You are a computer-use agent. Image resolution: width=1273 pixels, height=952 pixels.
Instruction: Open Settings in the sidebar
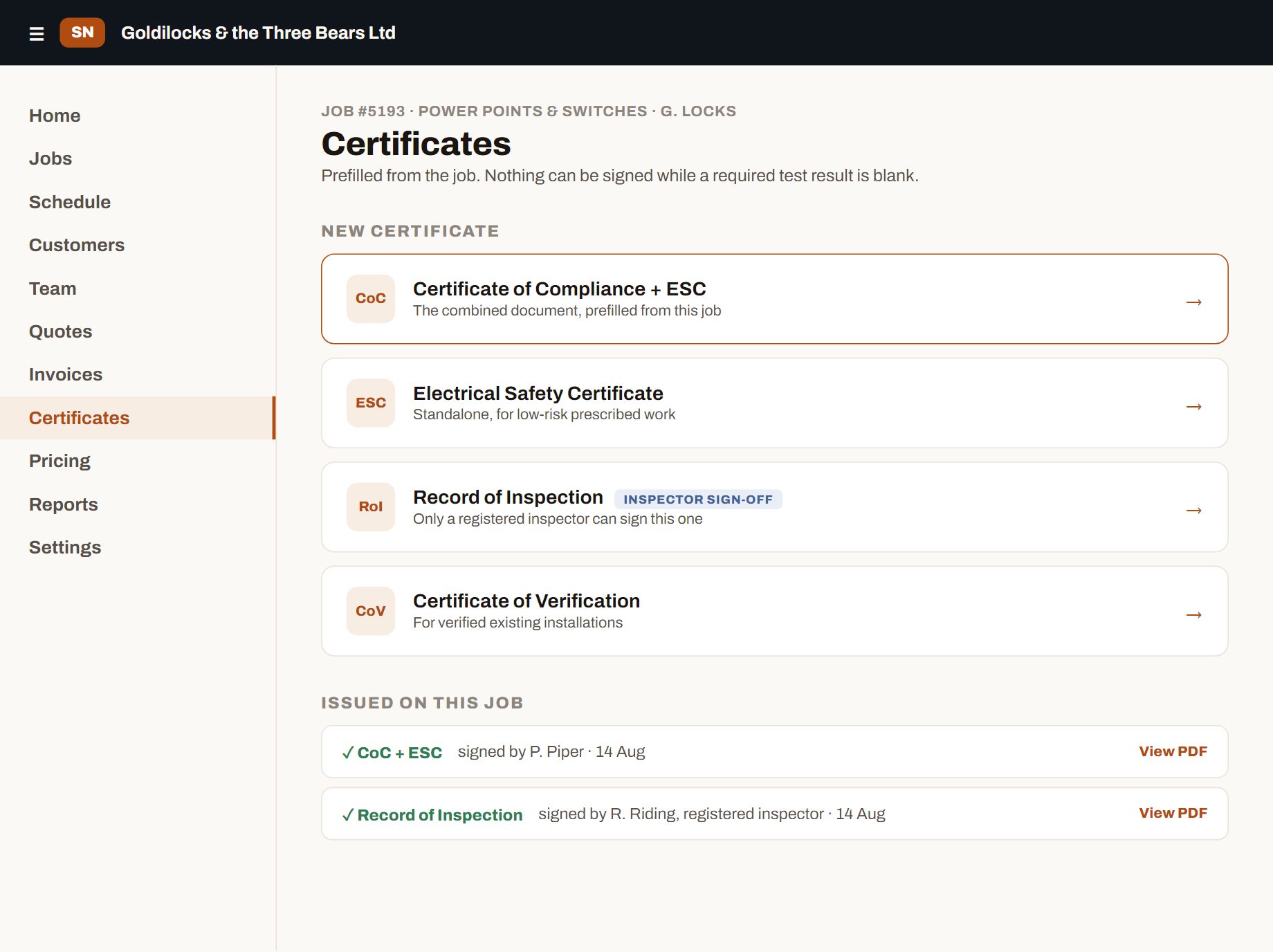(x=138, y=547)
